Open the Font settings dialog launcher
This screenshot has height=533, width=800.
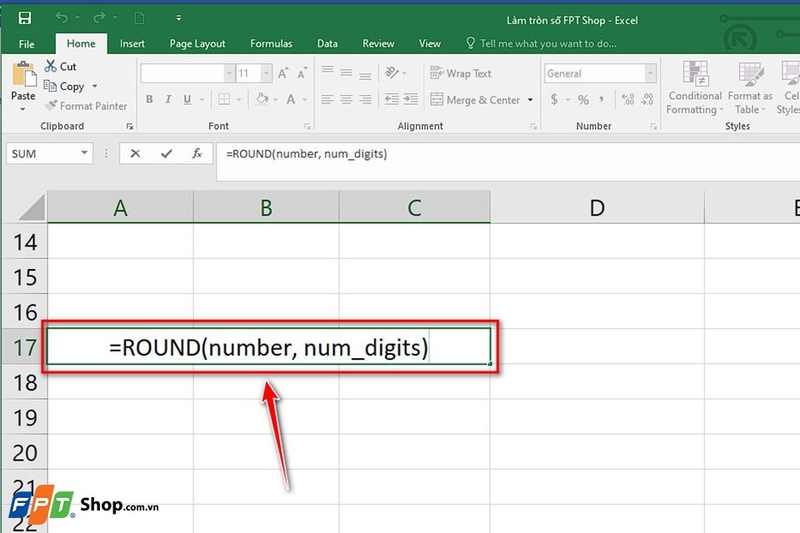coord(307,126)
